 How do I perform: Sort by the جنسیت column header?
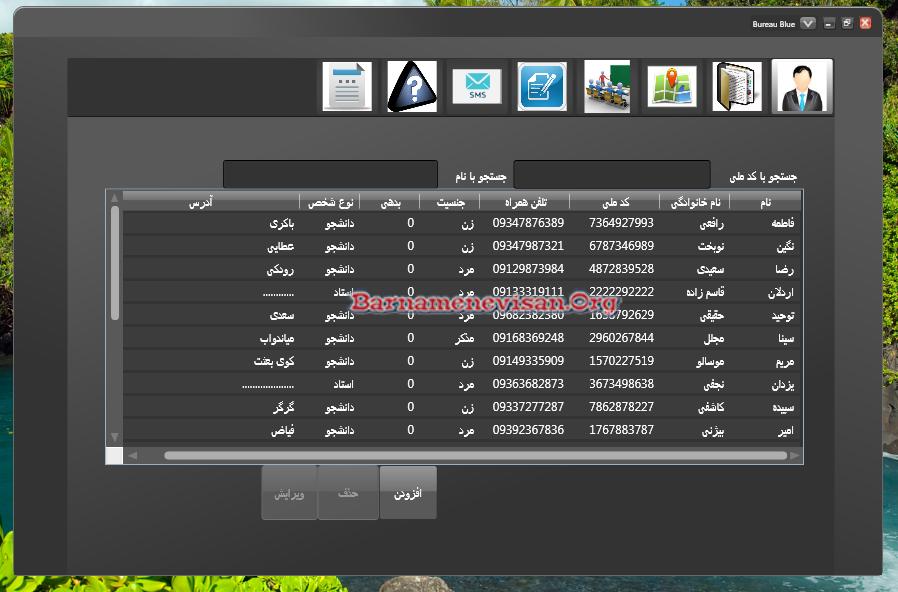click(450, 202)
